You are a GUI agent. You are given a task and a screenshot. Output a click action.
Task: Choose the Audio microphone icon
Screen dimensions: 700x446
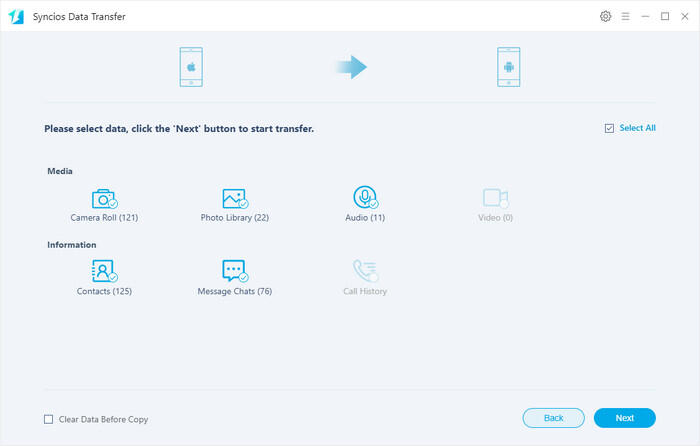click(365, 197)
